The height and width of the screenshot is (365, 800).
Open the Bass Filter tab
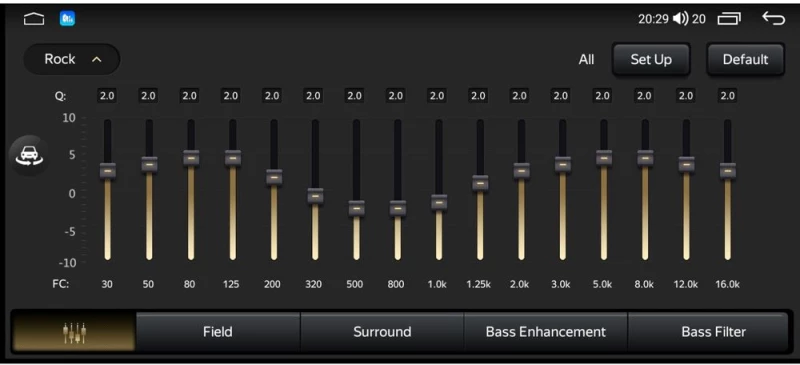pos(708,332)
